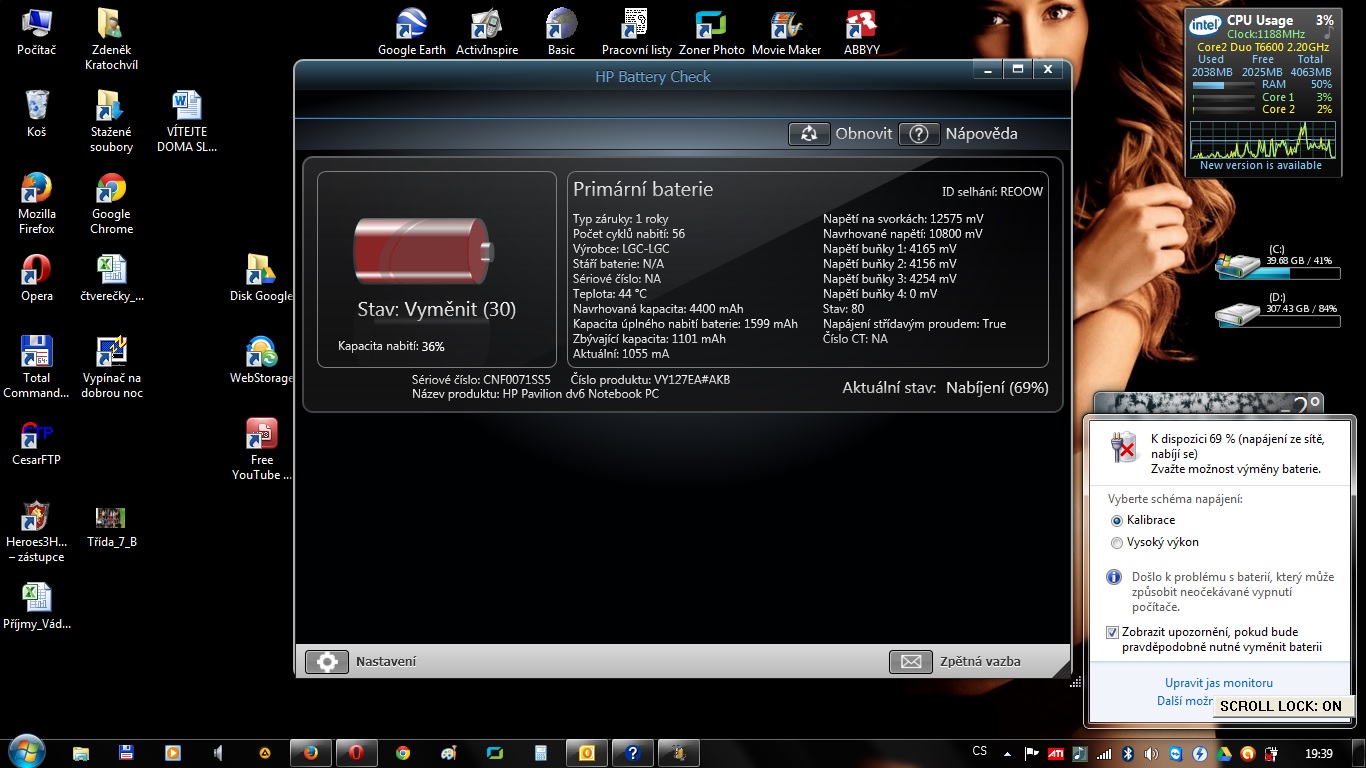Screen dimensions: 1366x768
Task: Click 'Stav: Vyměnit (30)' status text
Action: click(x=437, y=310)
